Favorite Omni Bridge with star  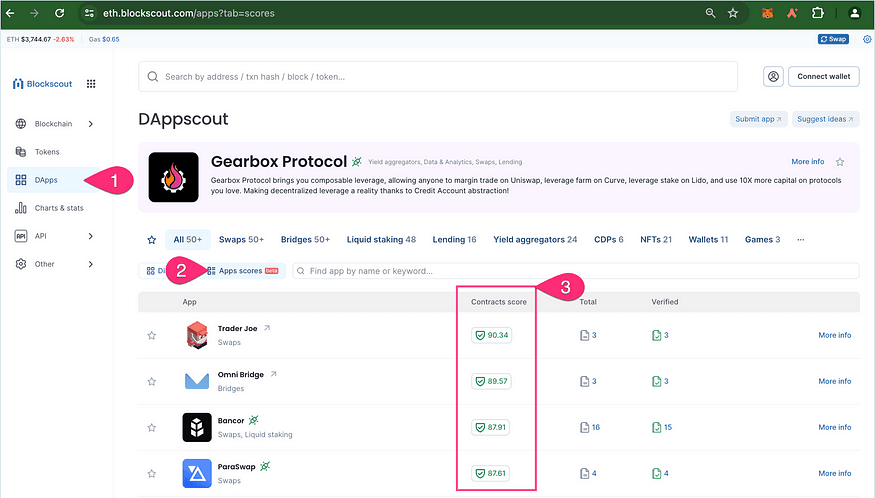click(151, 381)
